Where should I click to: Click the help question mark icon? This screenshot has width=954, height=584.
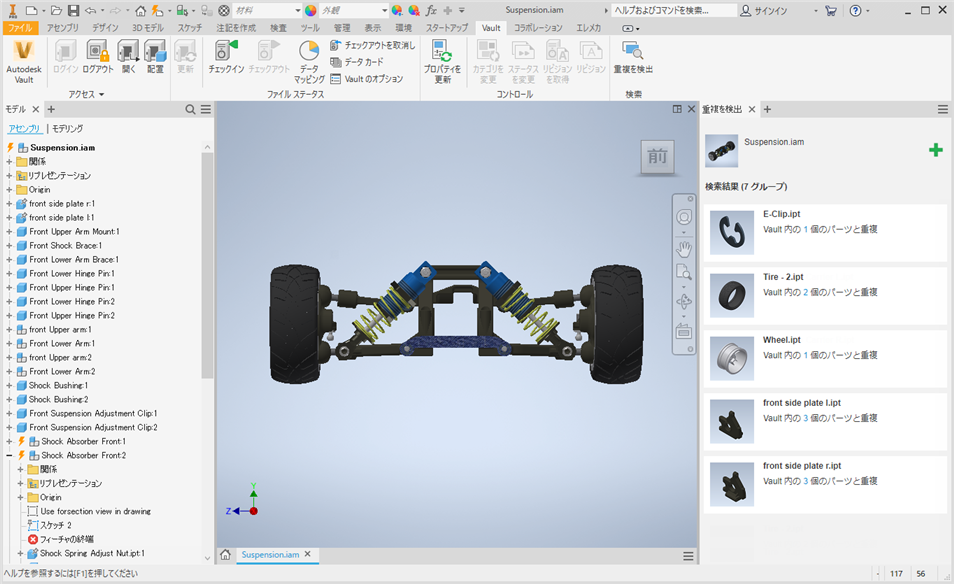click(855, 10)
